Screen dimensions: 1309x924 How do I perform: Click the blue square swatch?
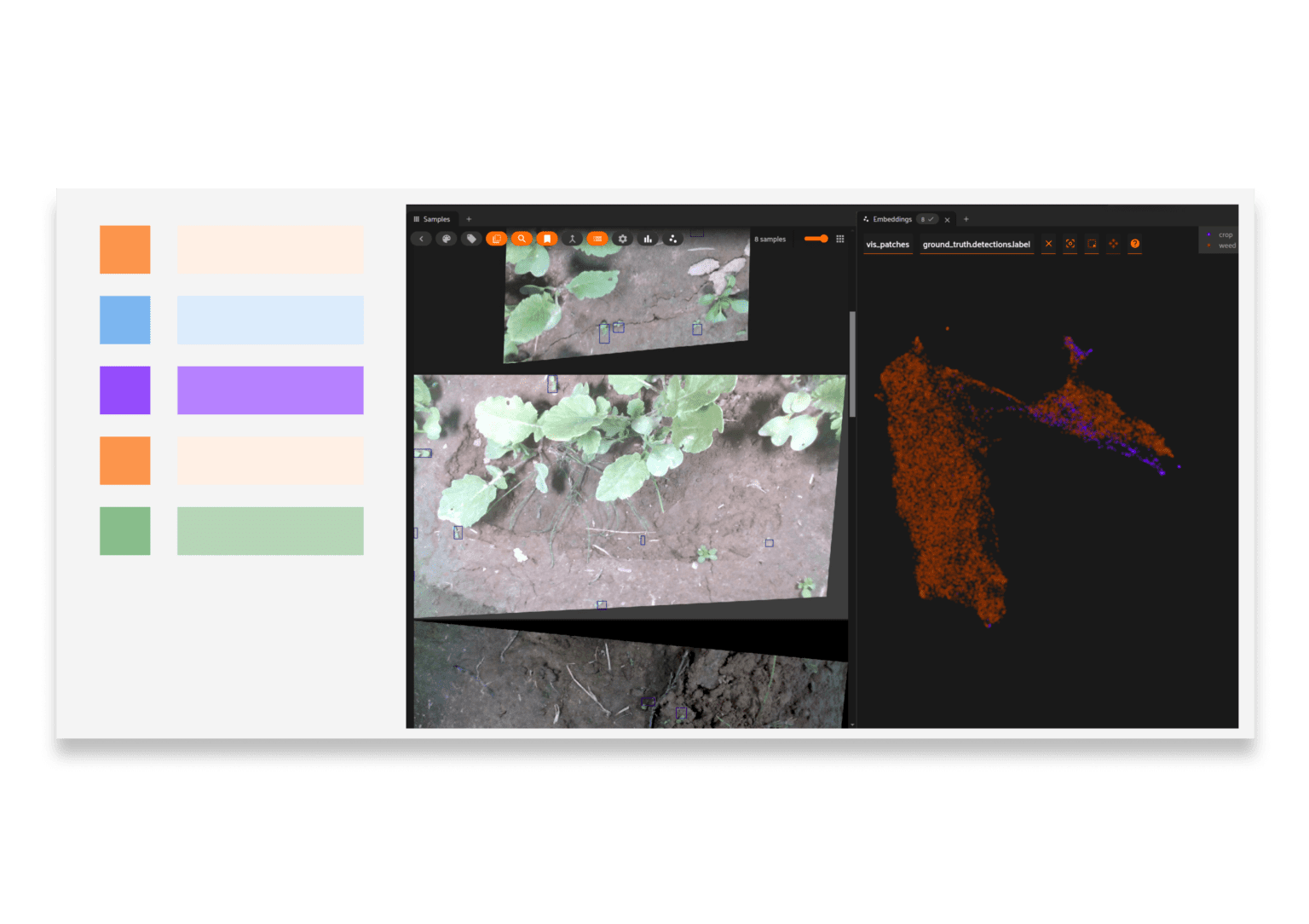(x=125, y=320)
